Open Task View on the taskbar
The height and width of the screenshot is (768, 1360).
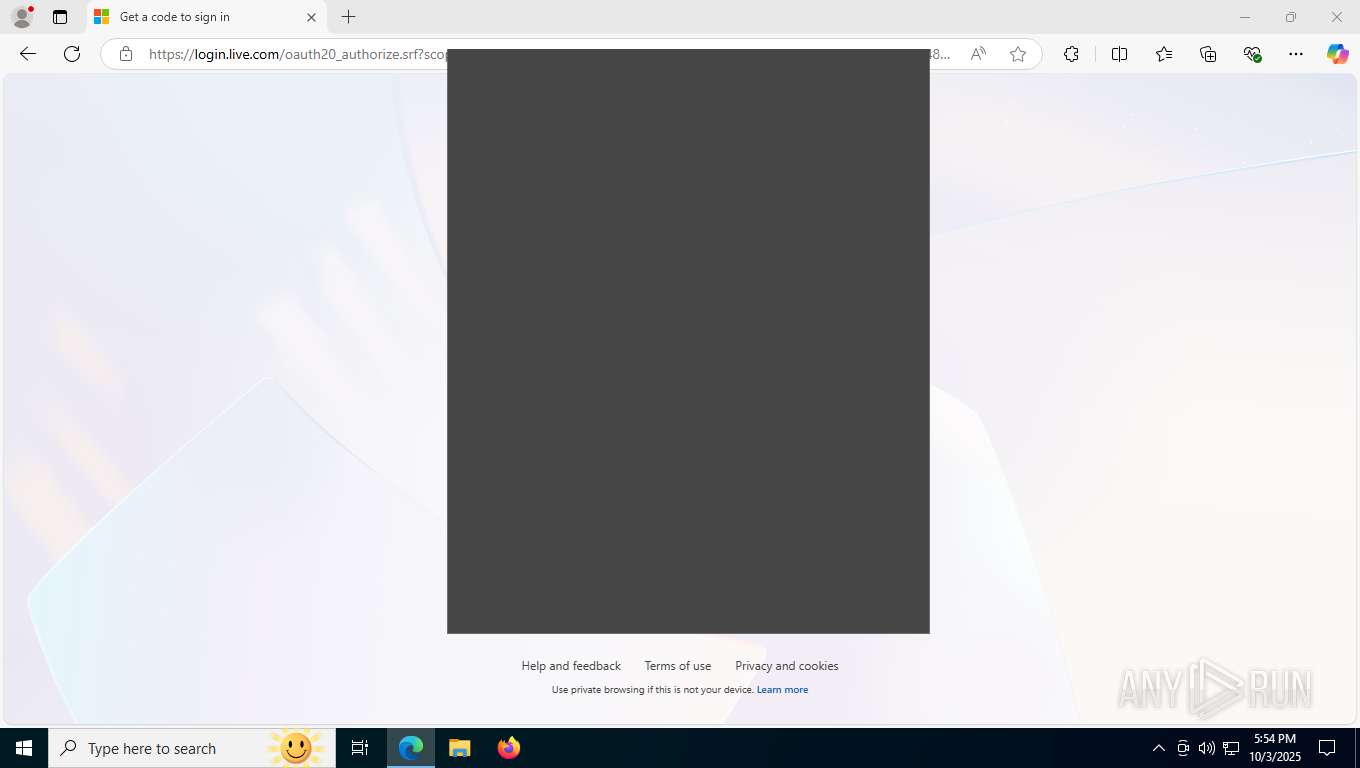(x=360, y=748)
